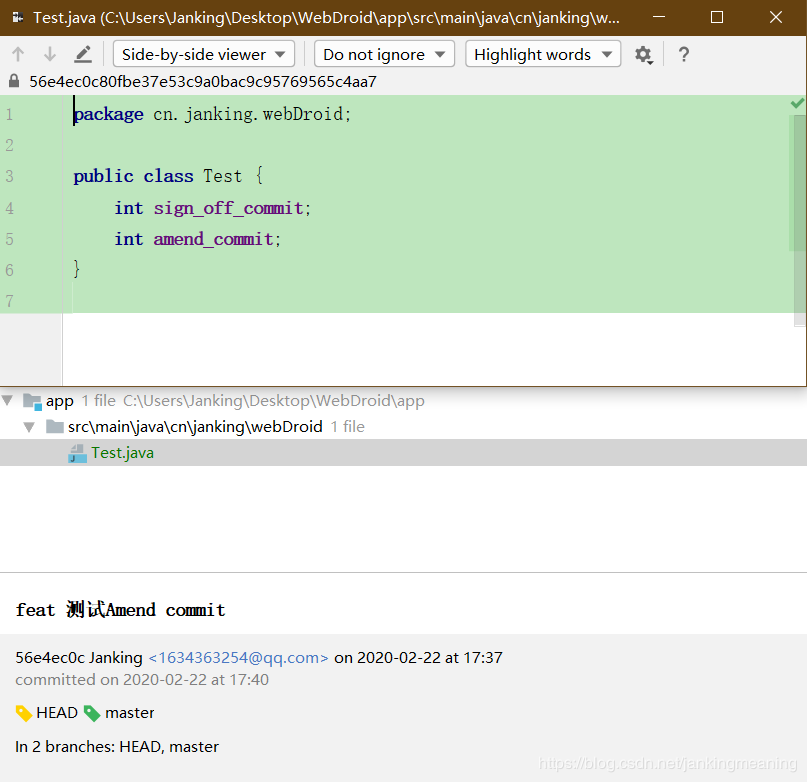Click the previous difference up arrow
Image resolution: width=807 pixels, height=782 pixels.
pos(18,54)
